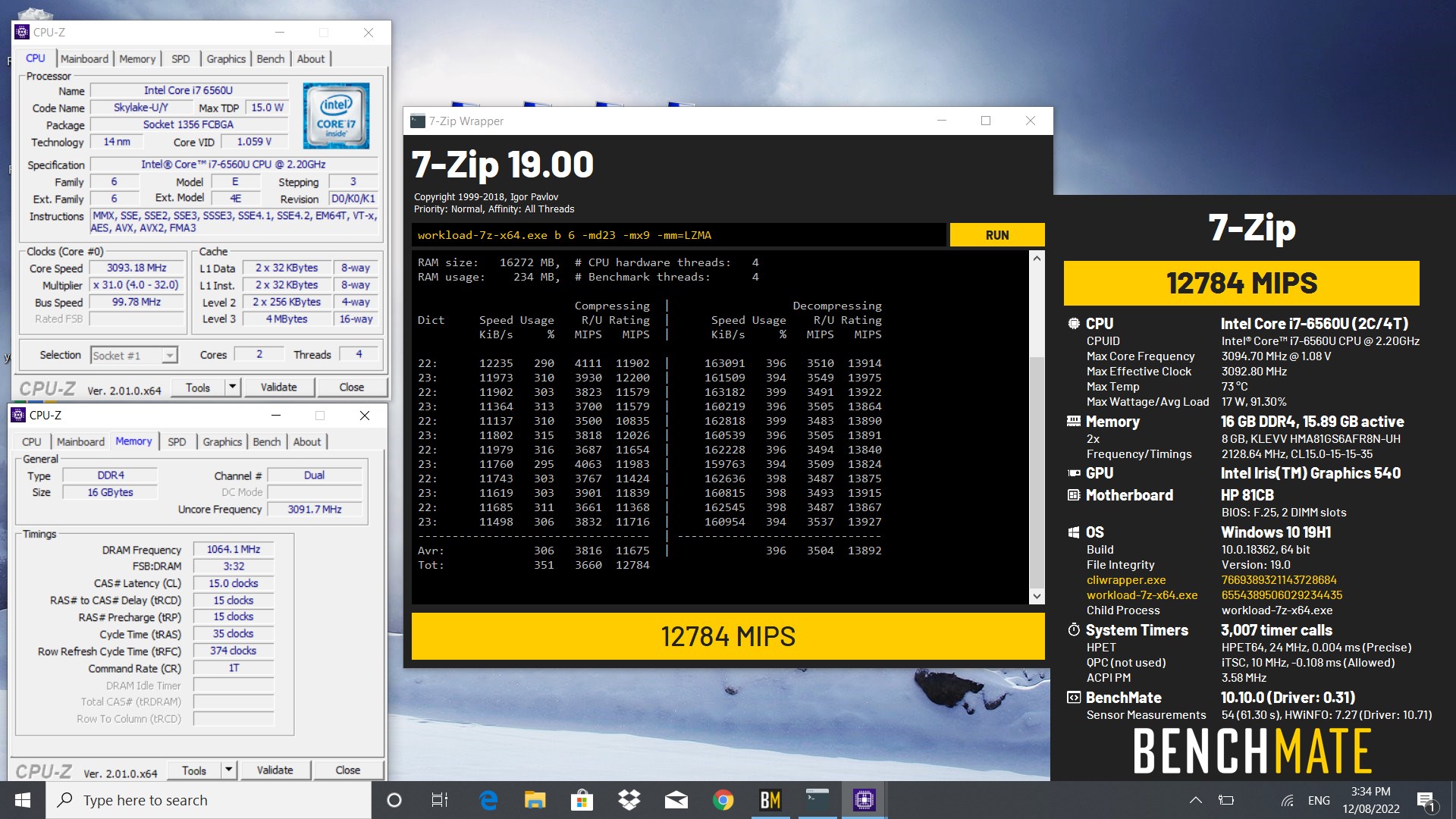This screenshot has height=819, width=1456.
Task: Expand the Socket #1 selection dropdown
Action: (170, 355)
